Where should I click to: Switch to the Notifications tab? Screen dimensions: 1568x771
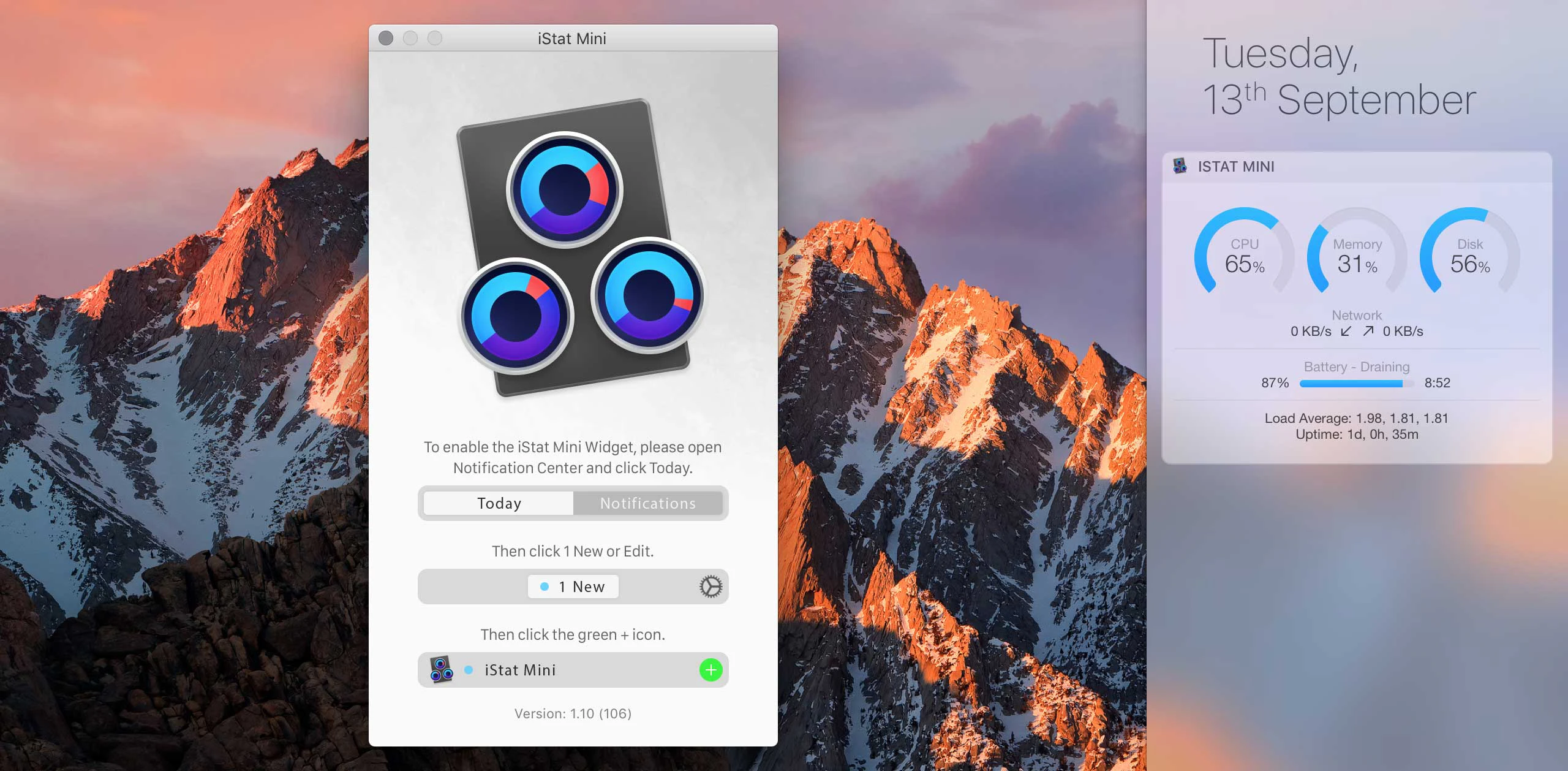(x=647, y=503)
